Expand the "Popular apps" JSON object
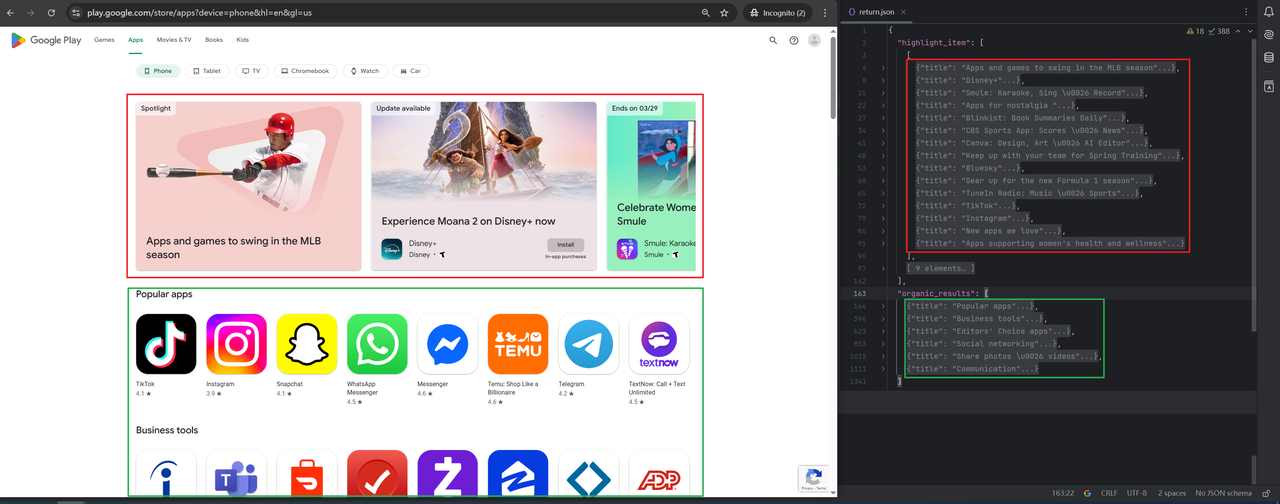This screenshot has height=504, width=1280. pos(883,306)
